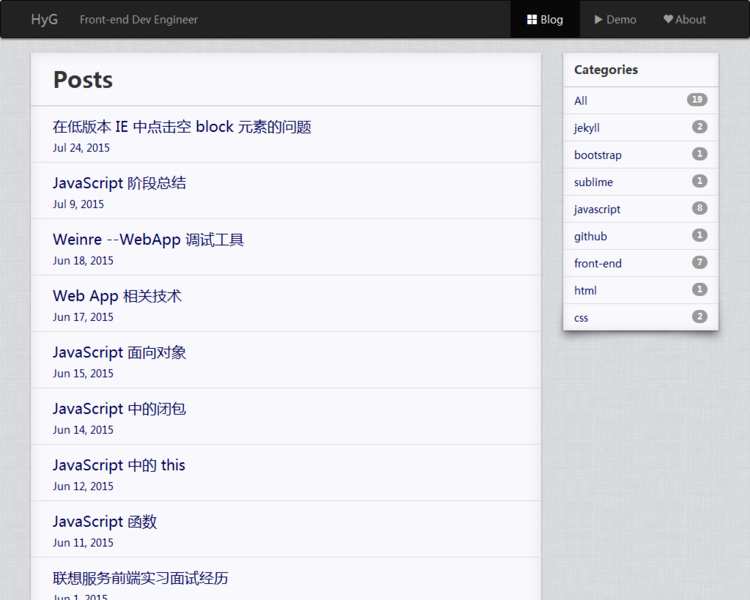Open the 'JavaScript 面向对象' post
Screen dimensions: 750x600
click(x=119, y=353)
